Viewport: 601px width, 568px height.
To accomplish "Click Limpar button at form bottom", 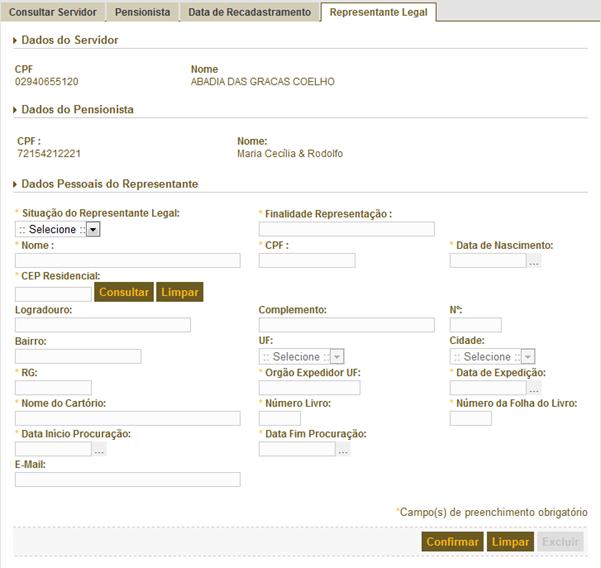I will tap(510, 542).
